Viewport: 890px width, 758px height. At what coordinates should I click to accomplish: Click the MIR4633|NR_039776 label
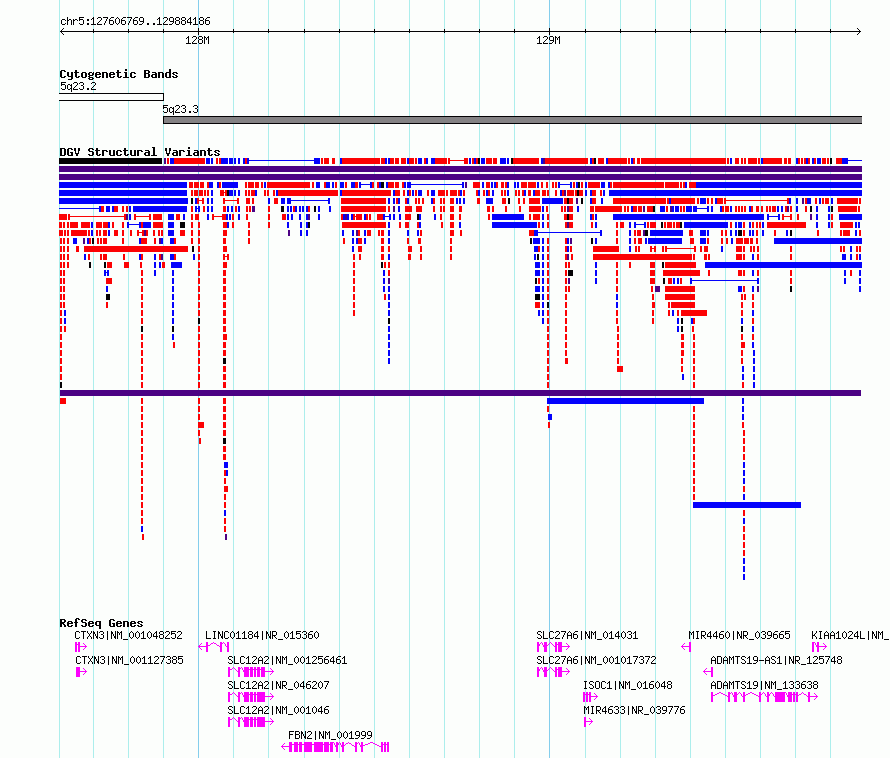coord(634,710)
